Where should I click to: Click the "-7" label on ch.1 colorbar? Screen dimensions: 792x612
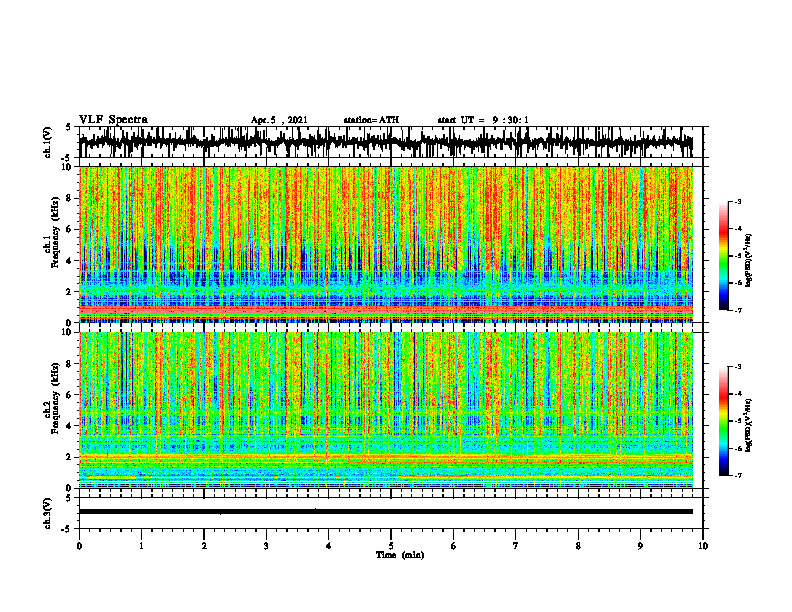(x=737, y=310)
